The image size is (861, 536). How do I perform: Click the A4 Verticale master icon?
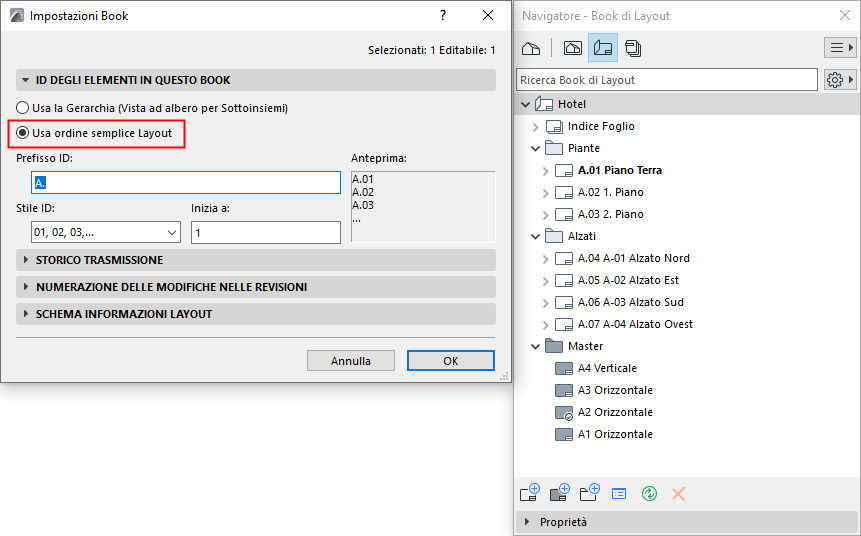(x=564, y=368)
